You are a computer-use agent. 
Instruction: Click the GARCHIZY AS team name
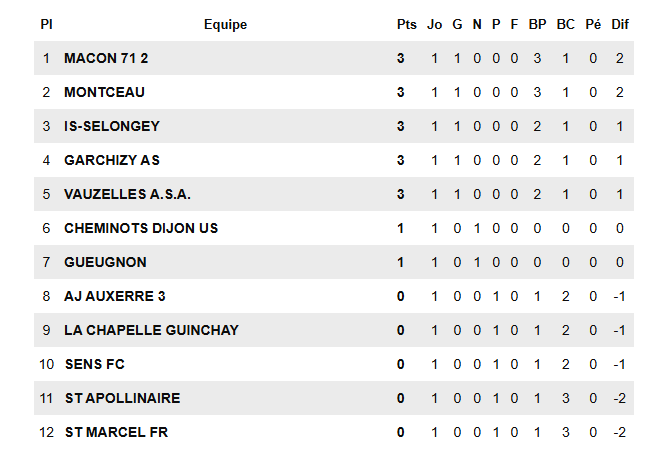tap(111, 160)
